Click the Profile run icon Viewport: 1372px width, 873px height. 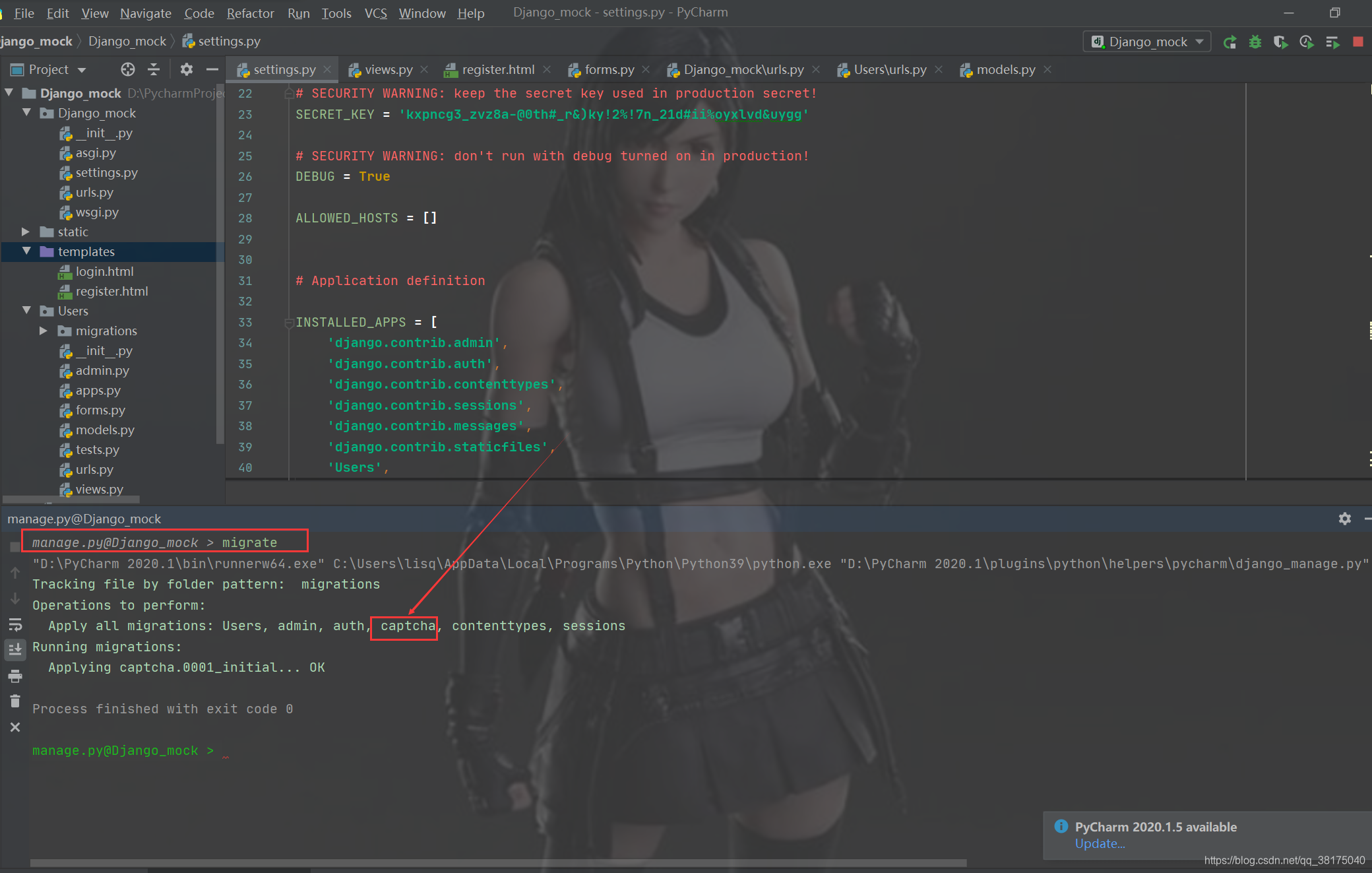1307,42
